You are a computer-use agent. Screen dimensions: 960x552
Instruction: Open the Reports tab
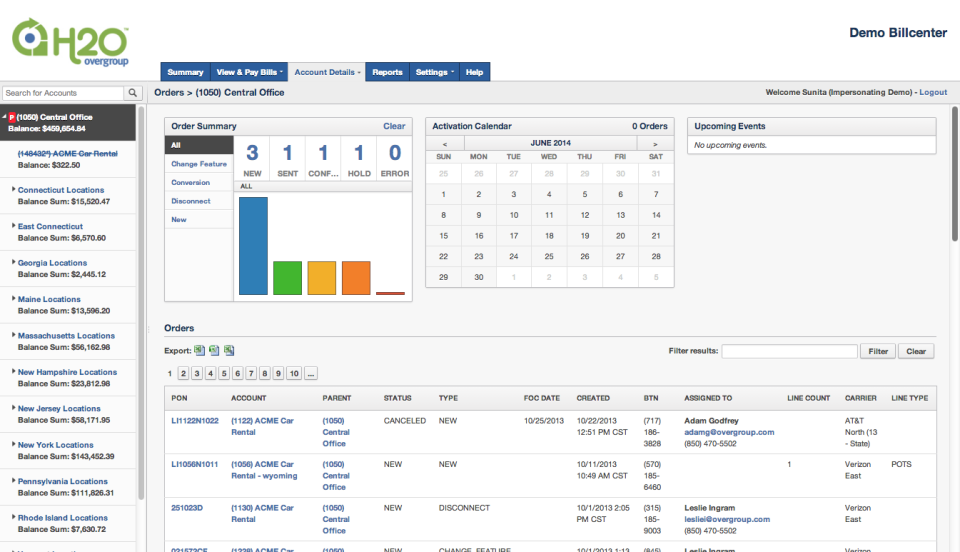(388, 72)
